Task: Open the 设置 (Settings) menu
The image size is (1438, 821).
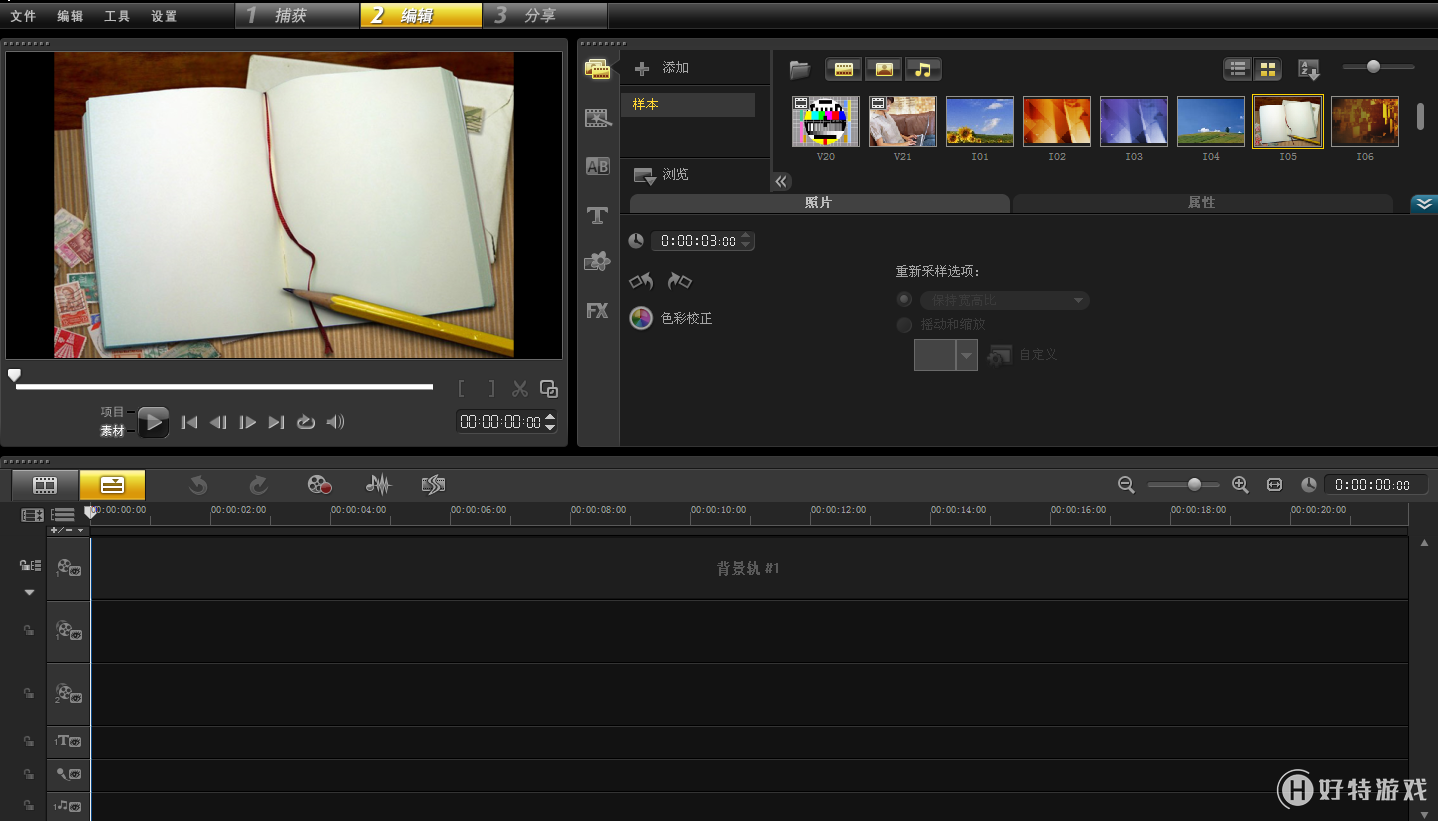Action: 164,16
